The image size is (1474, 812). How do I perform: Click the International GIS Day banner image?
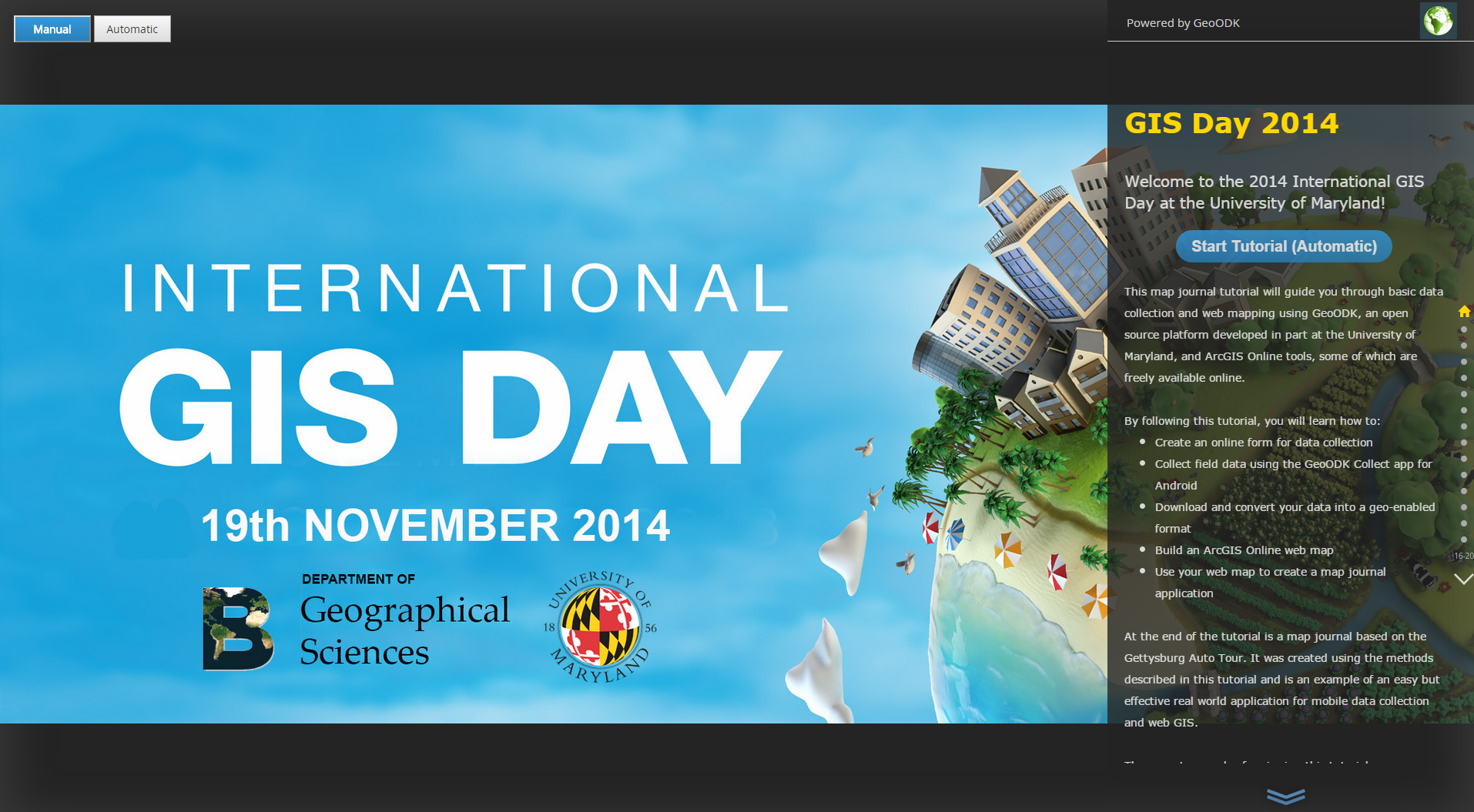point(554,414)
